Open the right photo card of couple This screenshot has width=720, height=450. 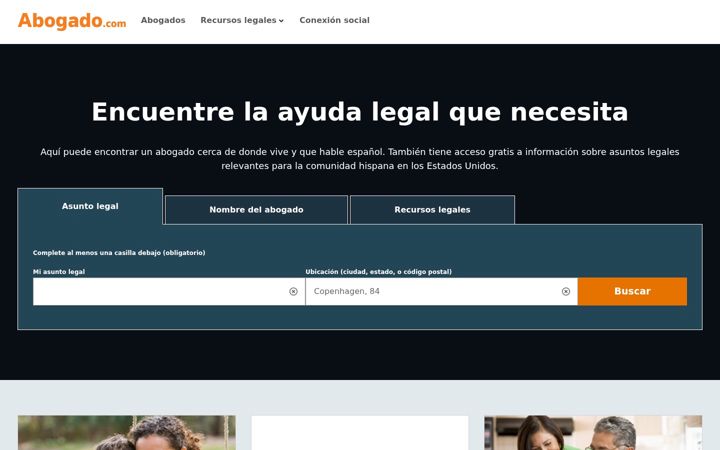[x=593, y=433]
